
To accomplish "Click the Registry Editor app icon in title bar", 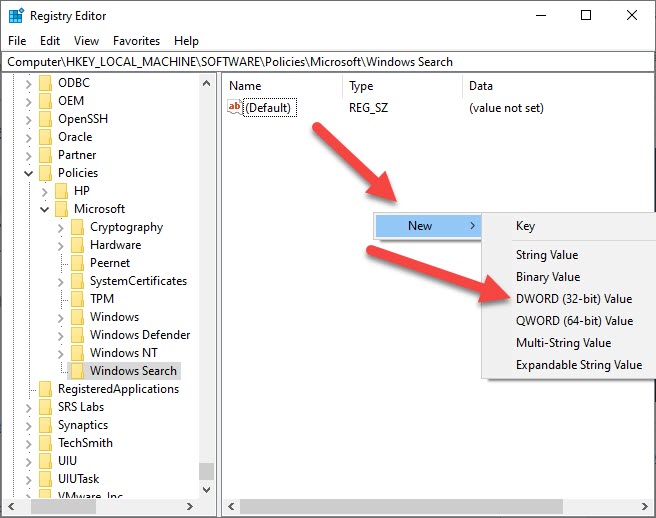I will click(15, 15).
